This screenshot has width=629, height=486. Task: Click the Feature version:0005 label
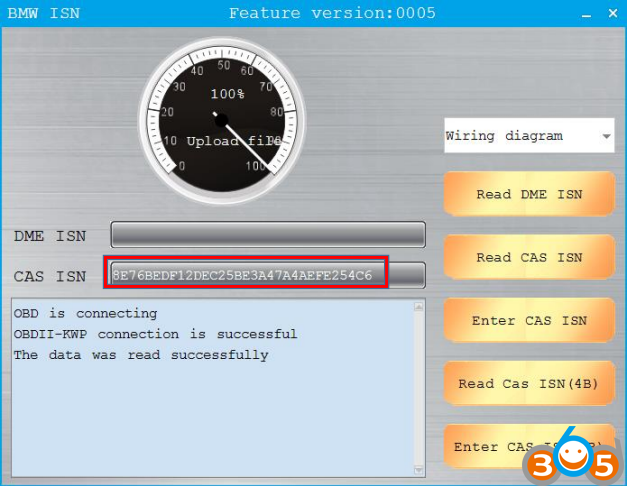pyautogui.click(x=314, y=13)
